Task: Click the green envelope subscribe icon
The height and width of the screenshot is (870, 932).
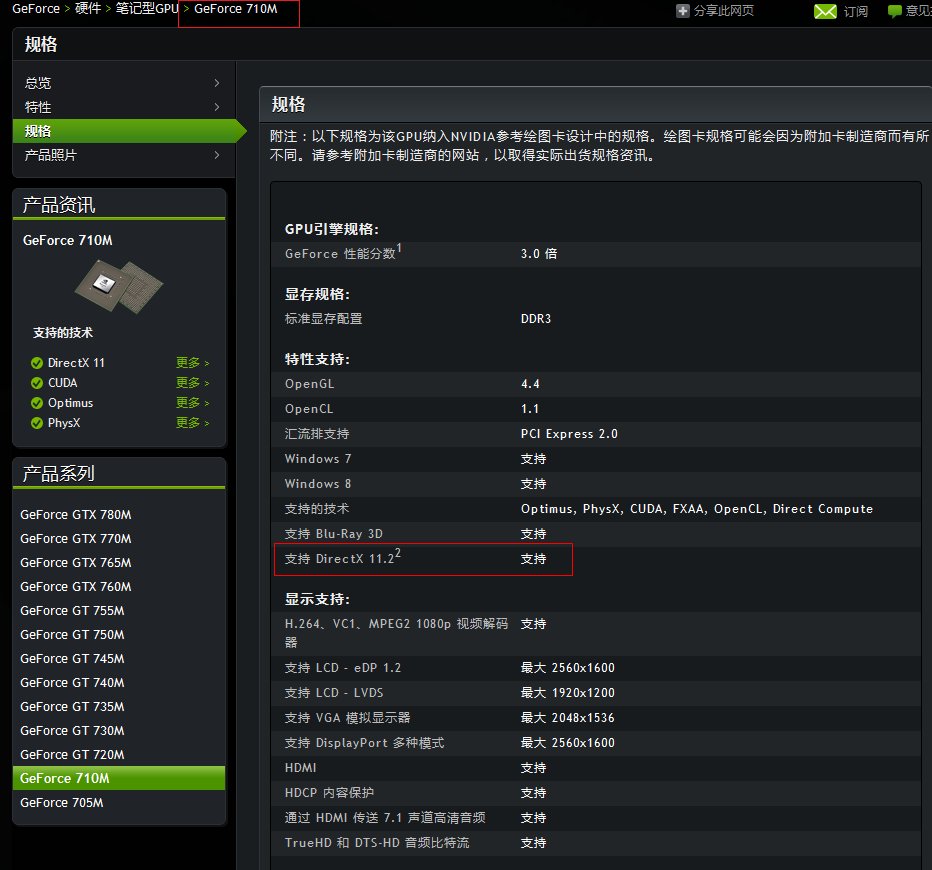Action: point(825,11)
